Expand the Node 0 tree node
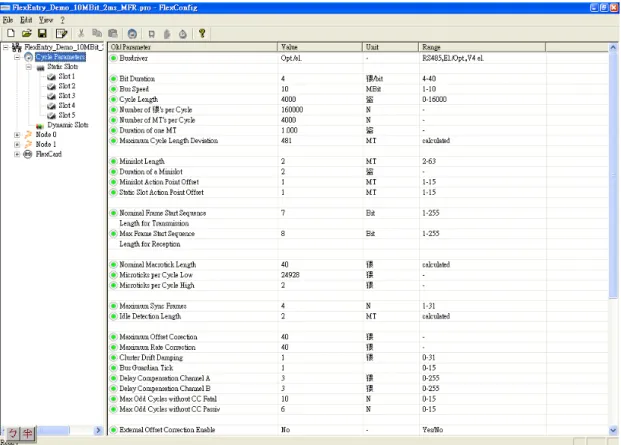Viewport: 621px width, 445px height. click(x=17, y=135)
